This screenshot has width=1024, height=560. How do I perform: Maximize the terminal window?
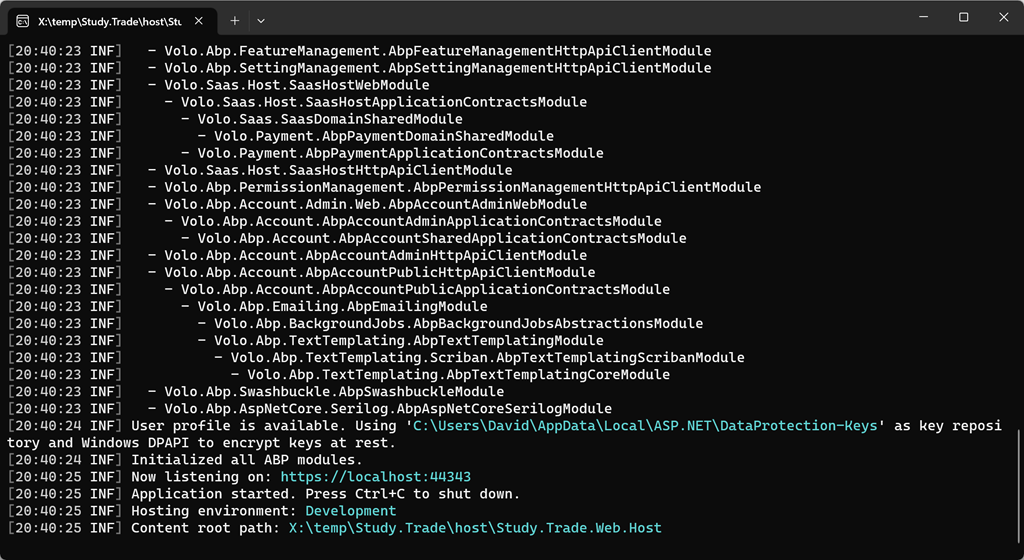963,17
